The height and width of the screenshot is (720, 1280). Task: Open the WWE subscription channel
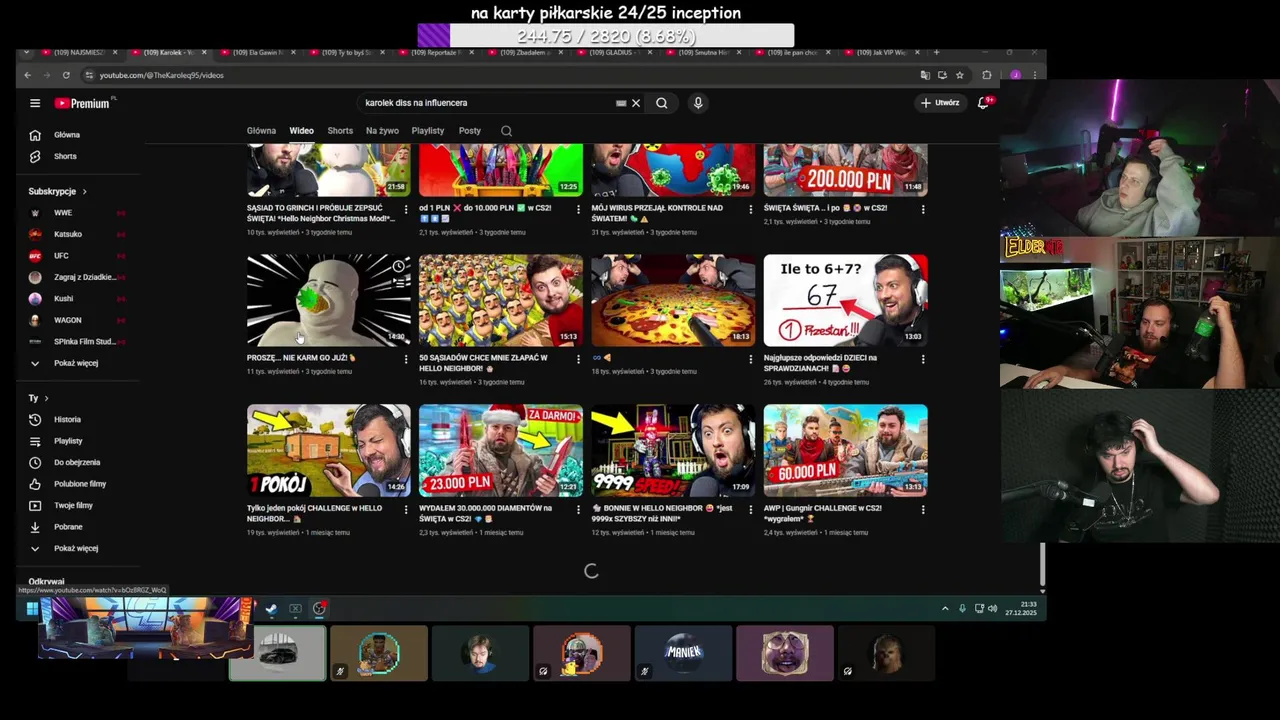click(x=64, y=213)
